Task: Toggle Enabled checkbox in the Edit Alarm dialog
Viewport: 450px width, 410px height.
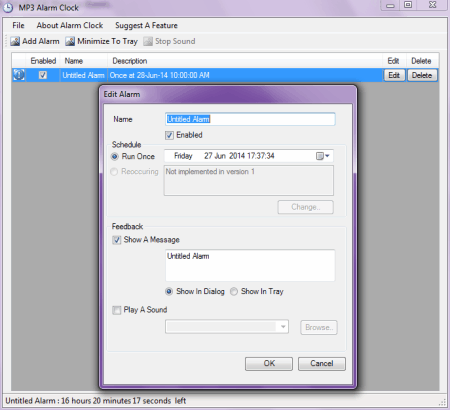Action: (x=169, y=135)
